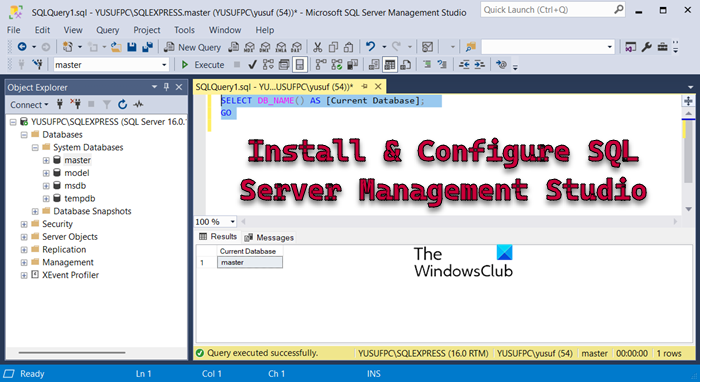Open a new XMLA query
The image size is (702, 382).
coord(281,47)
